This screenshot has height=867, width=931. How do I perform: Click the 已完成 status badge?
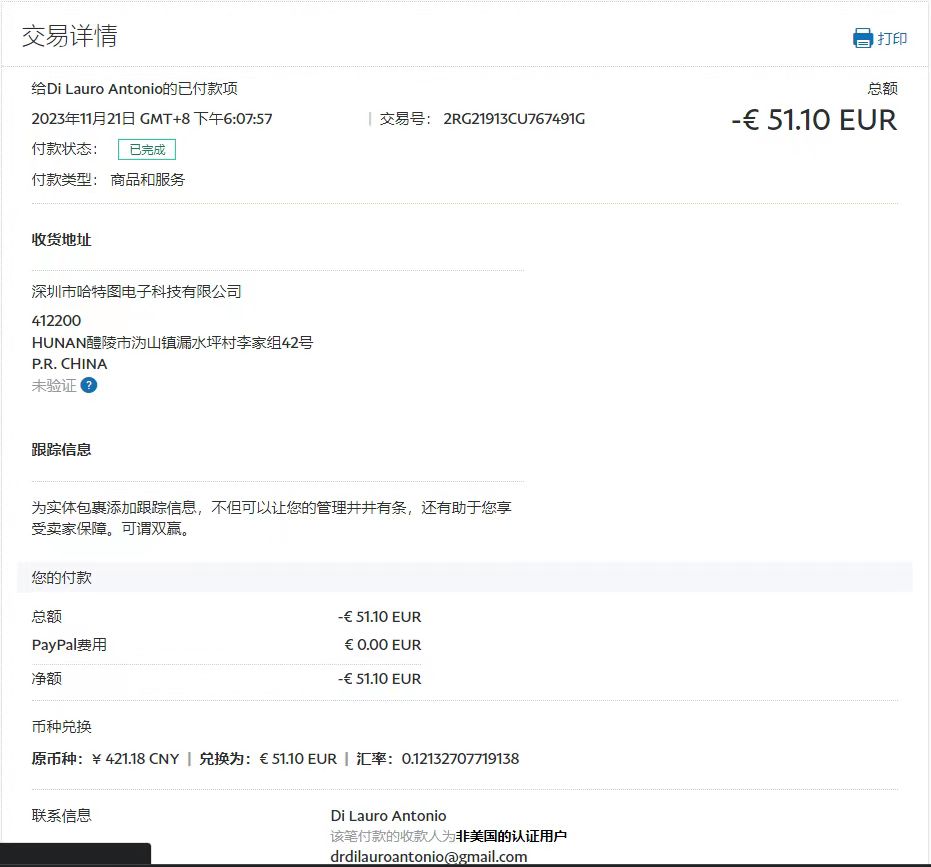point(147,150)
